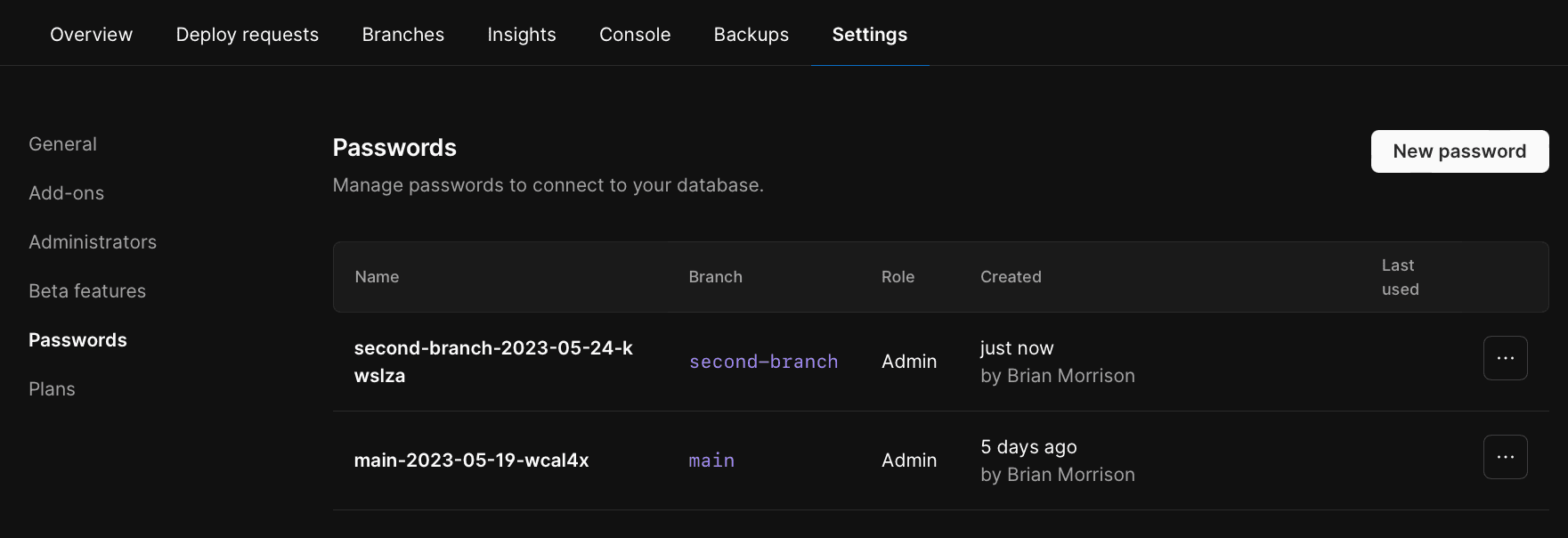Switch to the Overview tab
This screenshot has height=538, width=1568.
[91, 35]
